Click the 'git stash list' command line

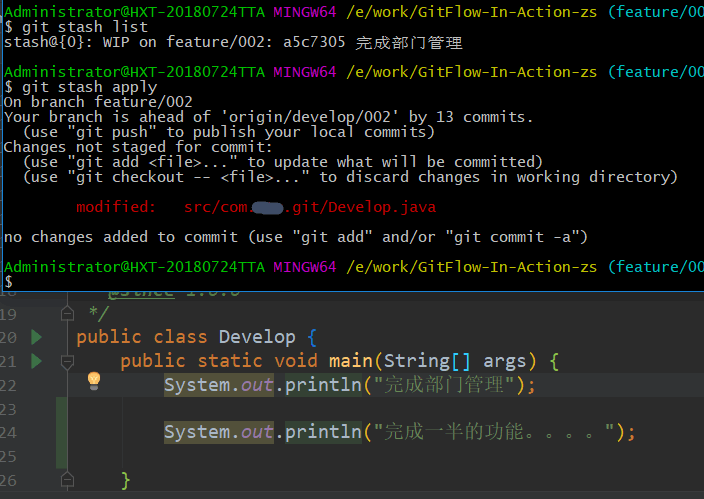pos(76,27)
